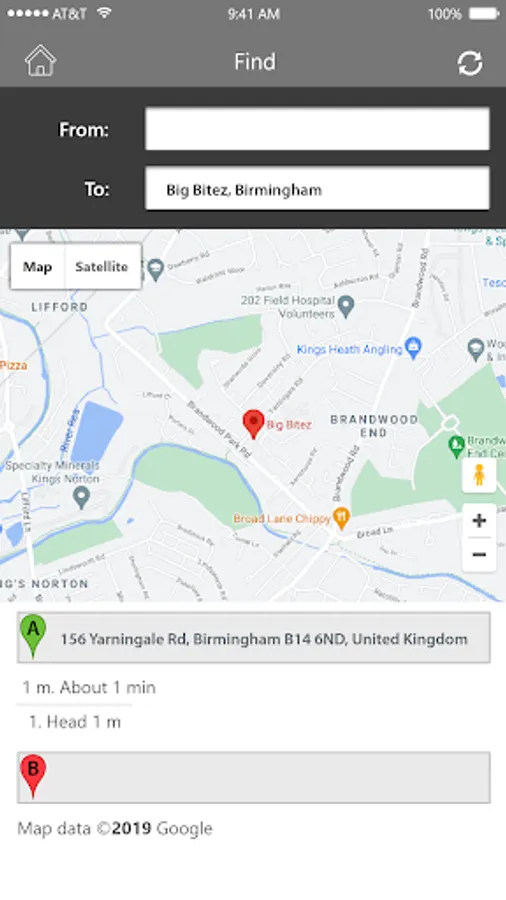Select direction step 1. Head 1 m
Viewport: 506px width, 900px height.
(x=75, y=722)
